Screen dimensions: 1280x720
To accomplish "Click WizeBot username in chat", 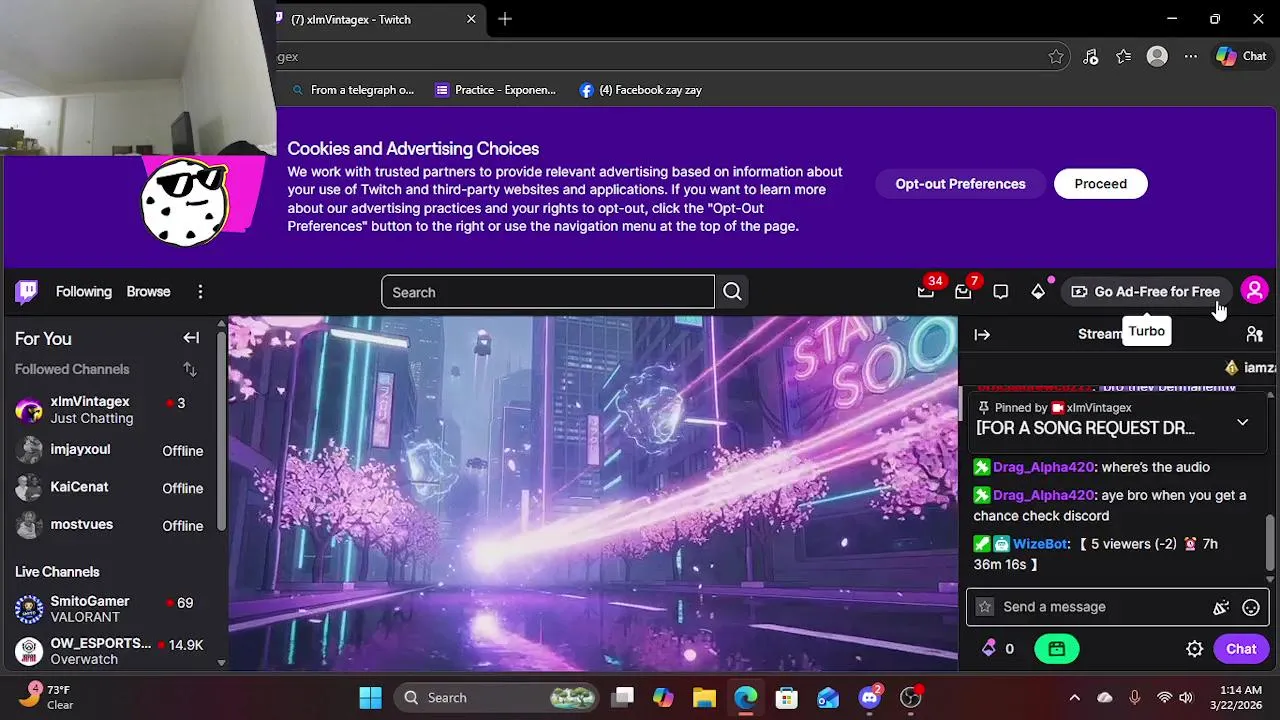I will 1040,544.
